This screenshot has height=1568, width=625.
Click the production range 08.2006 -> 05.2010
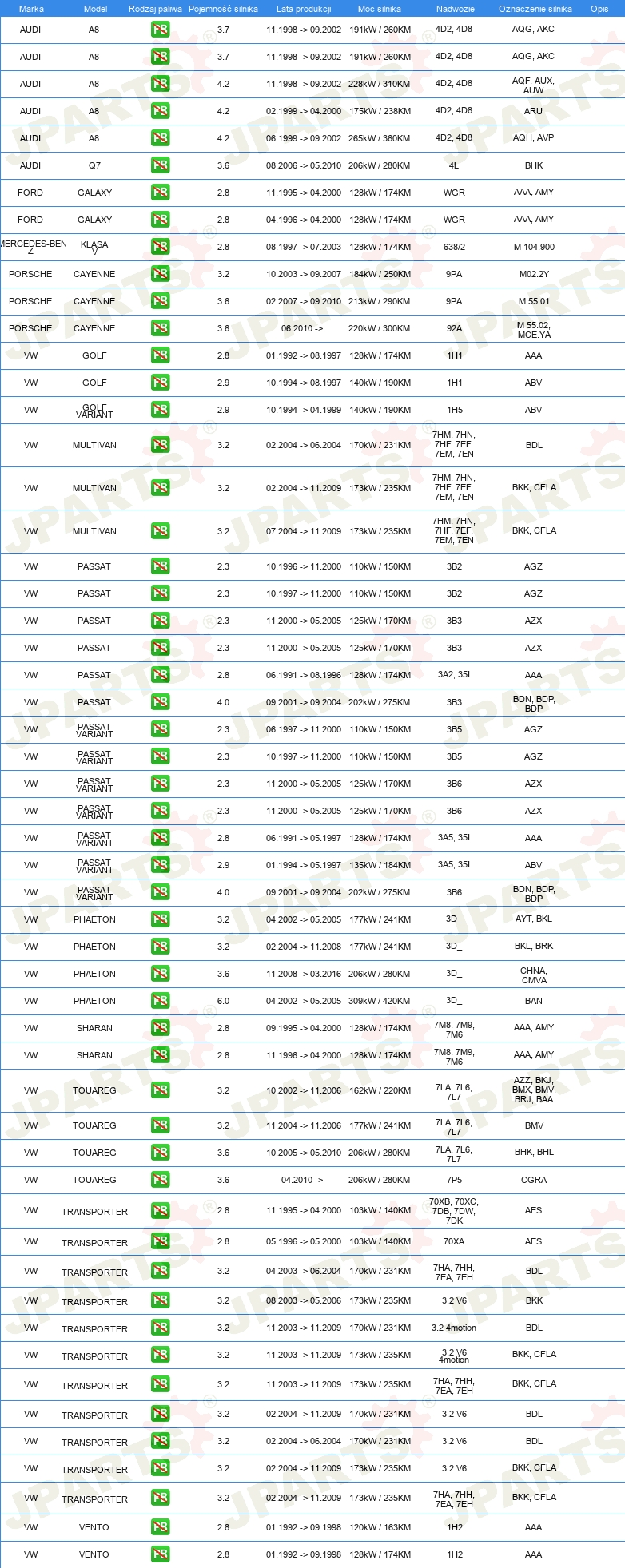tap(304, 165)
